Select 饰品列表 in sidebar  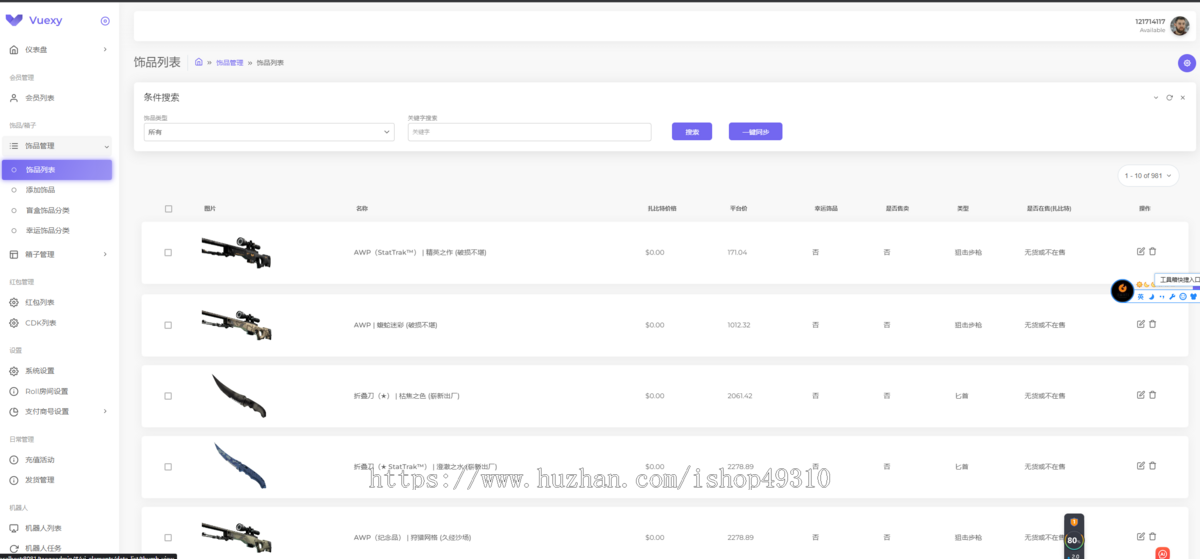tap(57, 170)
